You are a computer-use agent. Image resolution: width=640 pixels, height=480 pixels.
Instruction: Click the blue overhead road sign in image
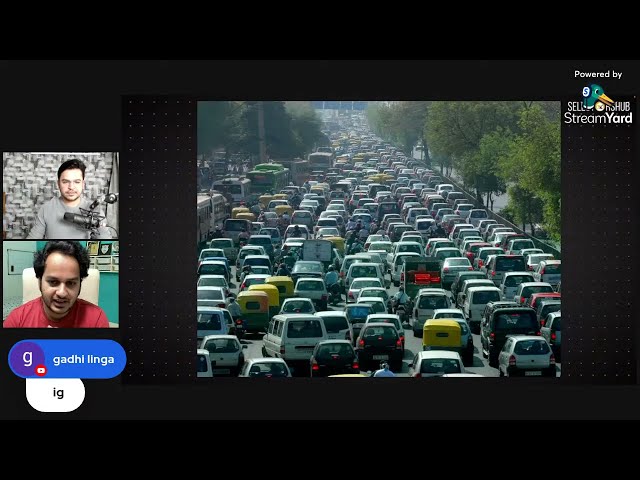pos(338,106)
